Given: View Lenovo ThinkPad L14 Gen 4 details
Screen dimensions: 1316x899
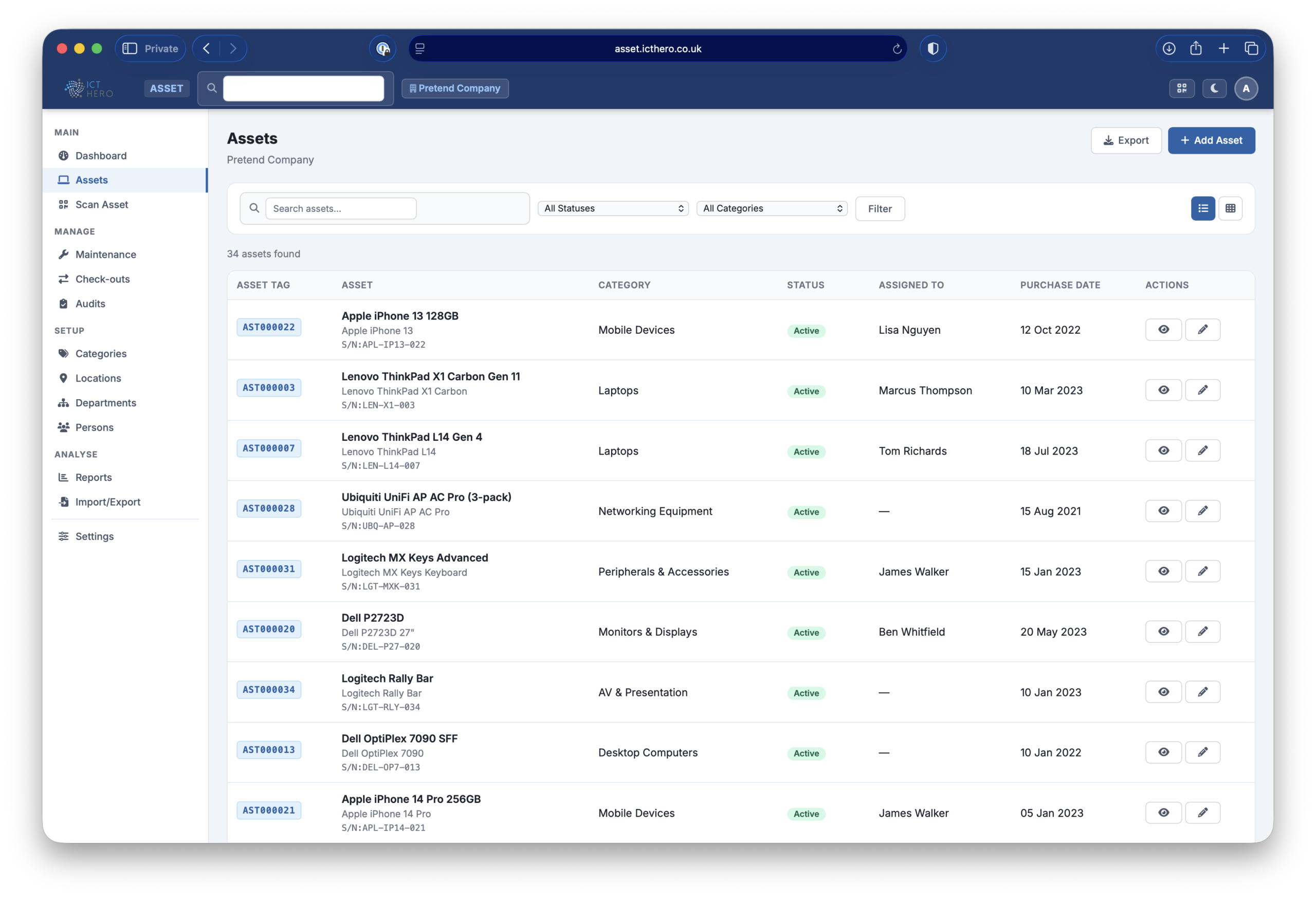Looking at the screenshot, I should [x=1163, y=451].
